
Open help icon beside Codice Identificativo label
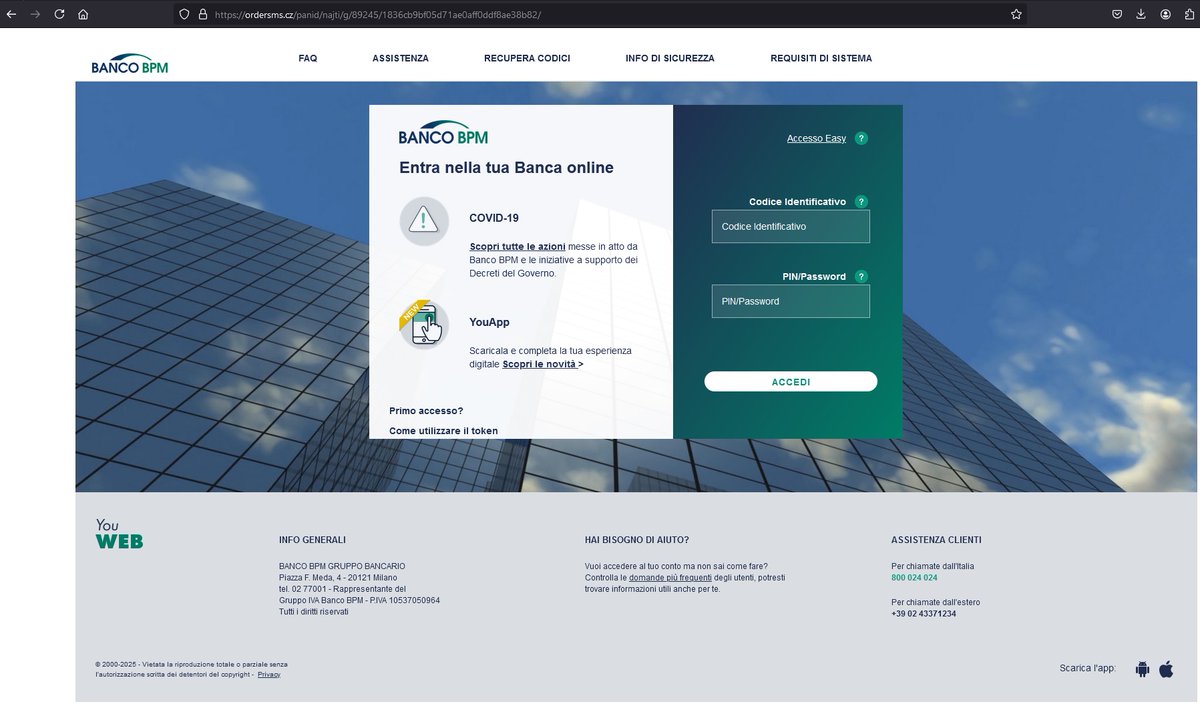[861, 202]
